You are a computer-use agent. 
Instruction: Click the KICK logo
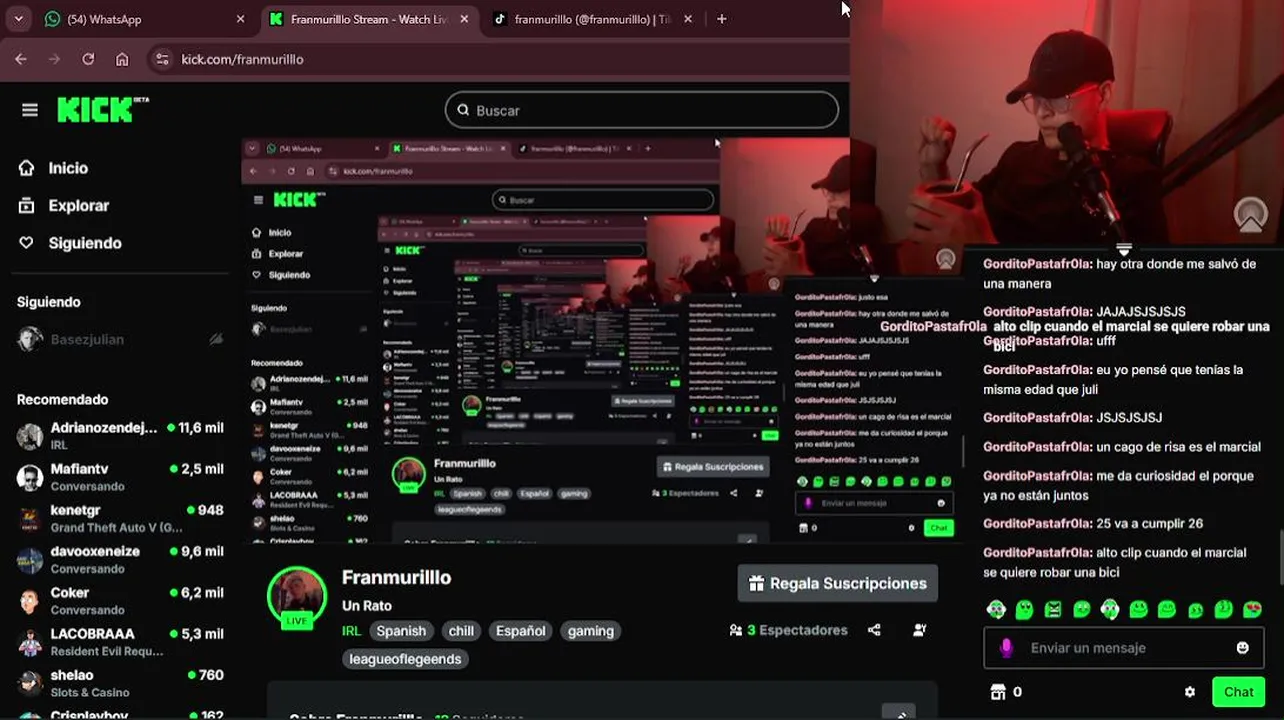coord(102,110)
